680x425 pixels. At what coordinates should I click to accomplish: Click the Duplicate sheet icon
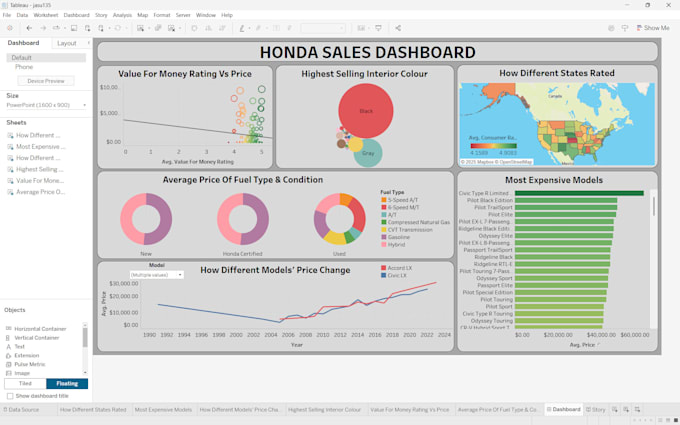[x=158, y=28]
